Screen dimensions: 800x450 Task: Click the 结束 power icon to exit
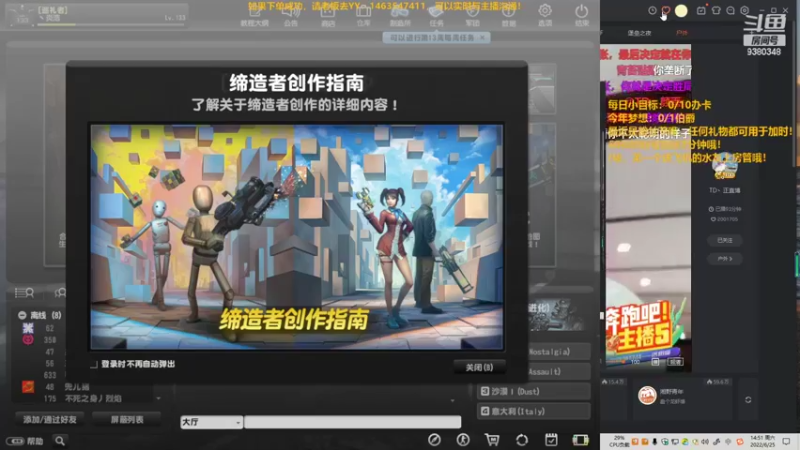(x=582, y=15)
